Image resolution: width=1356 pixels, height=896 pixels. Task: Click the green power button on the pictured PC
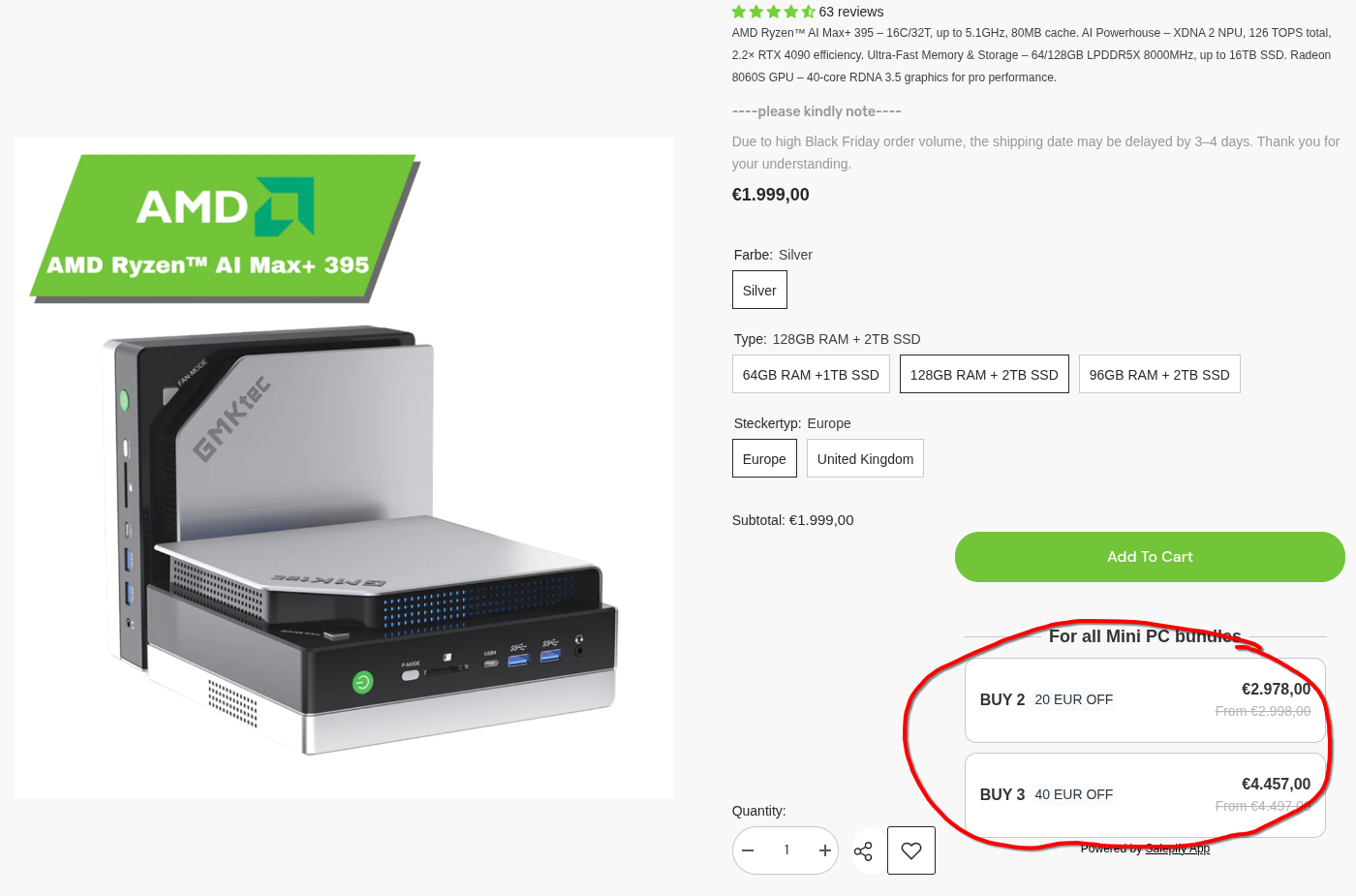point(362,683)
